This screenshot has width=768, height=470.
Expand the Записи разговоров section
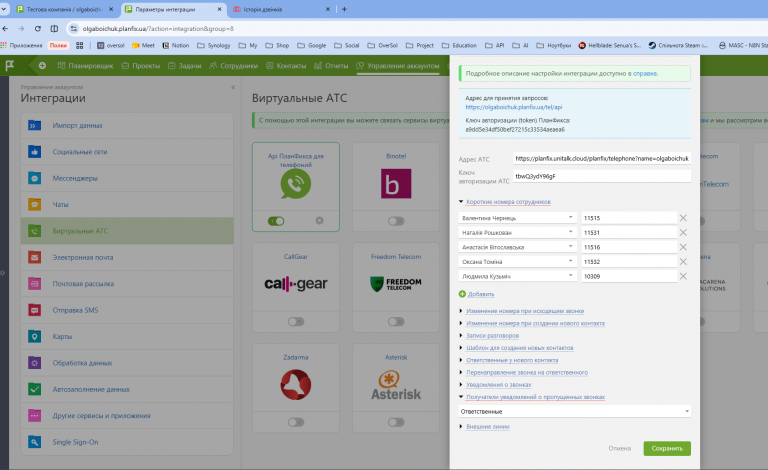(492, 335)
